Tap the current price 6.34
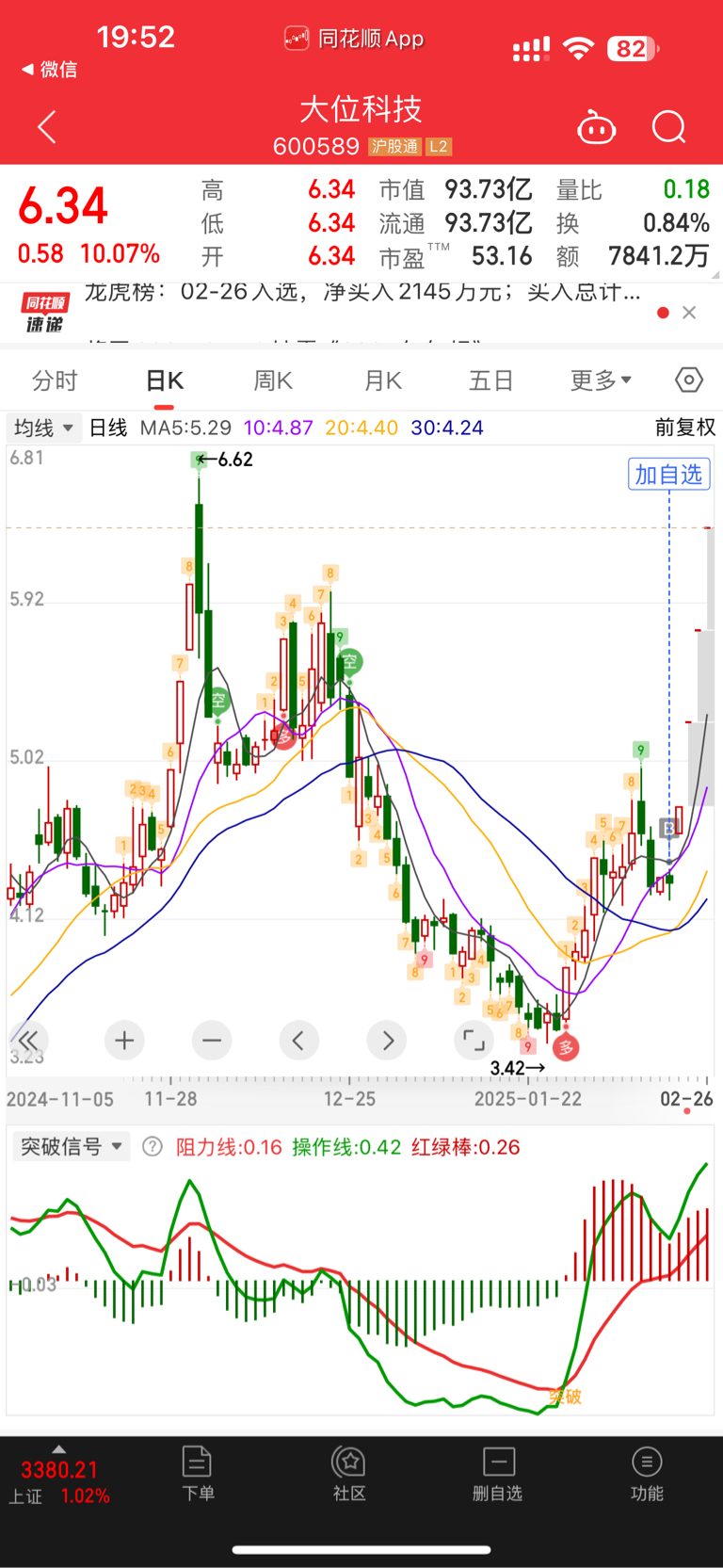The width and height of the screenshot is (723, 1568). click(x=63, y=207)
